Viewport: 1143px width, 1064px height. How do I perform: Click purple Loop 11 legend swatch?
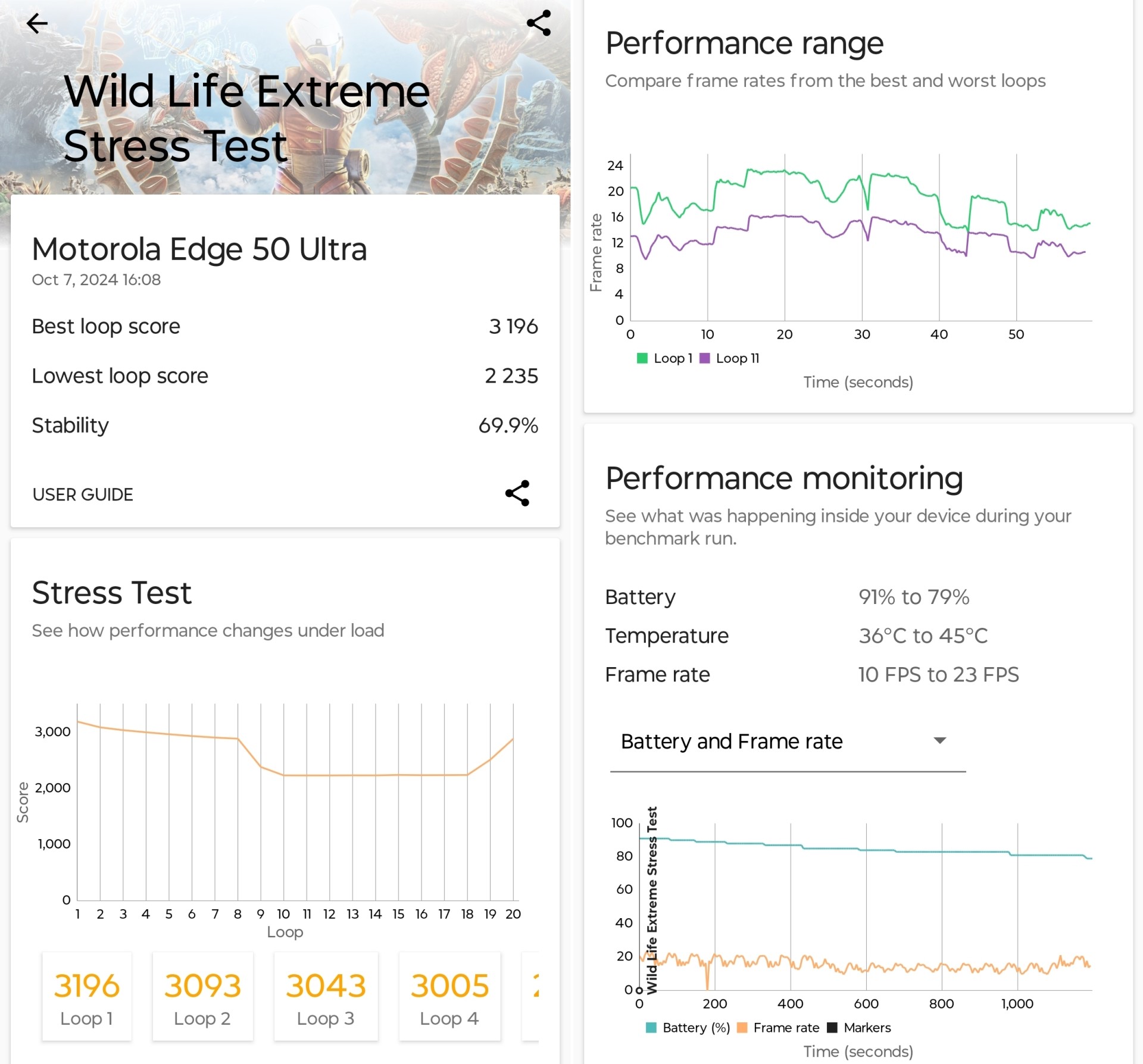pos(704,358)
